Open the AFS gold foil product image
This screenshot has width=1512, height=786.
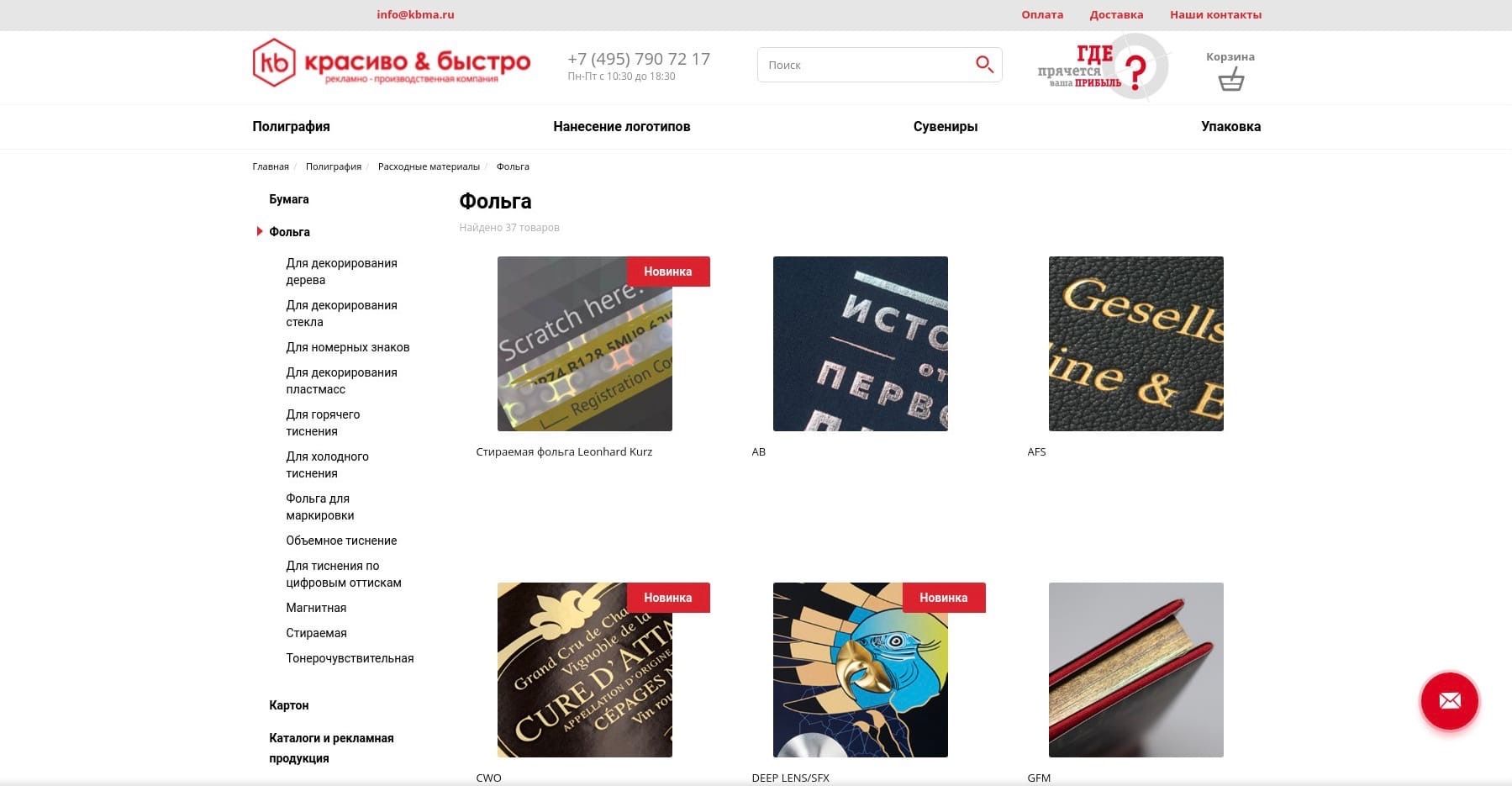point(1136,344)
